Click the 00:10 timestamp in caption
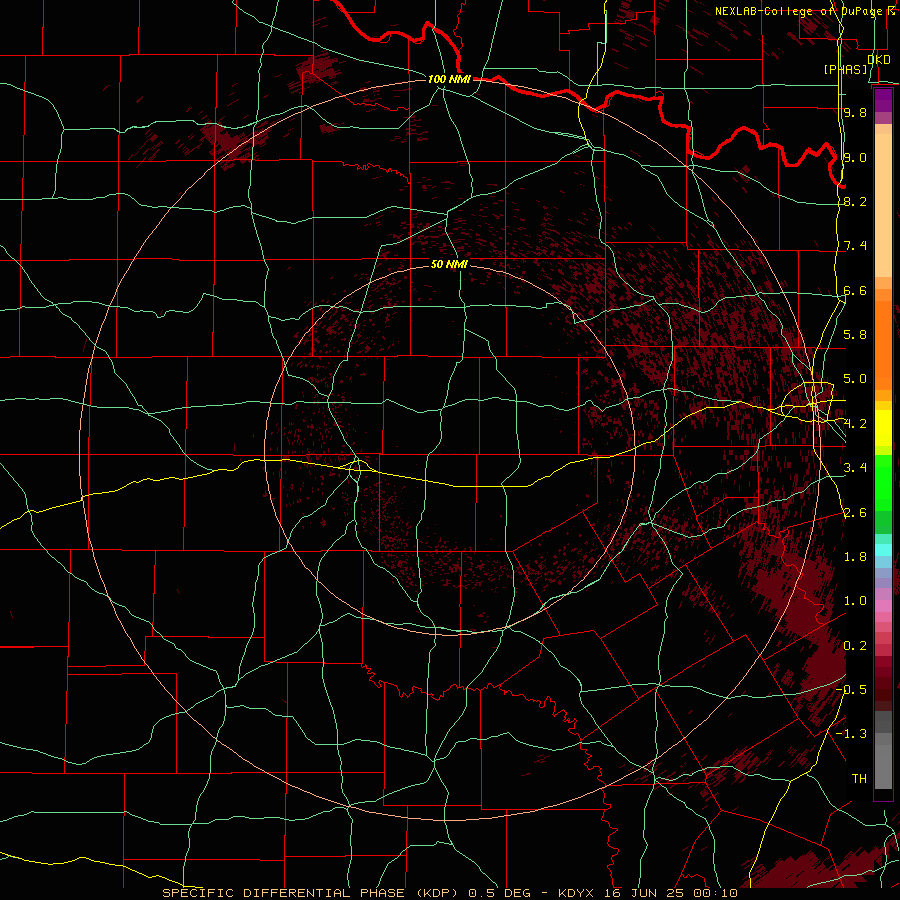Image resolution: width=900 pixels, height=900 pixels. [x=715, y=893]
